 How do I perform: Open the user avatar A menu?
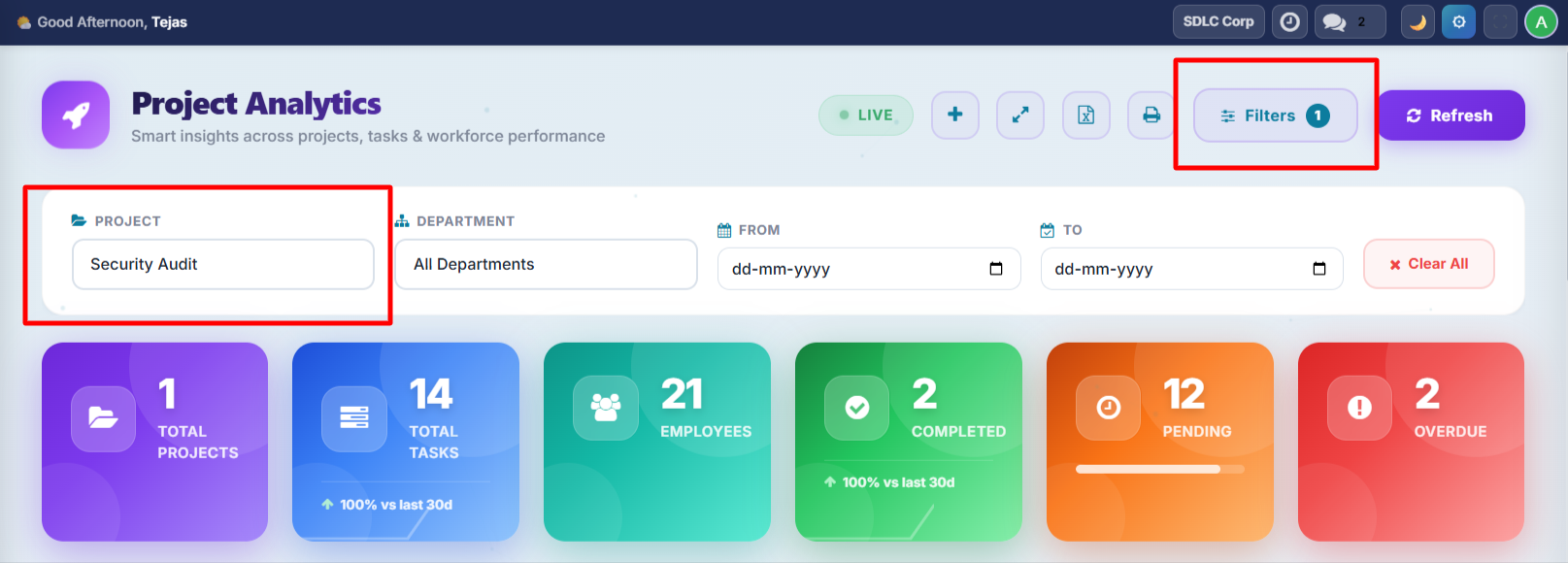click(1541, 21)
